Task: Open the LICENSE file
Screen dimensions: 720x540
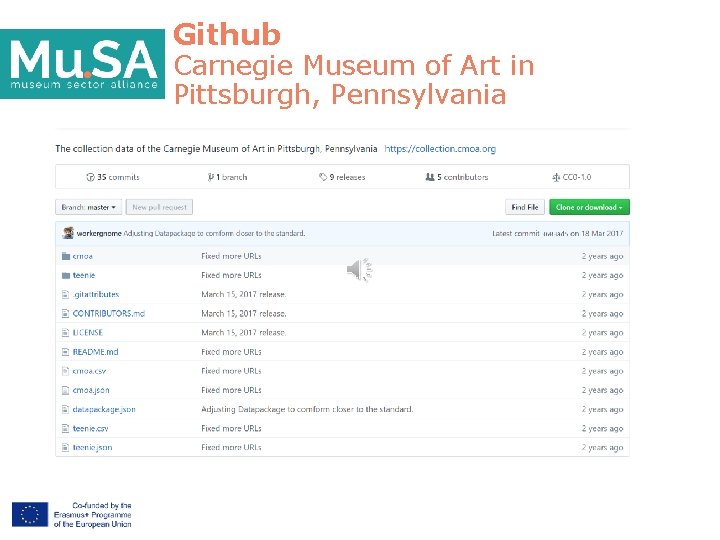Action: [x=88, y=332]
